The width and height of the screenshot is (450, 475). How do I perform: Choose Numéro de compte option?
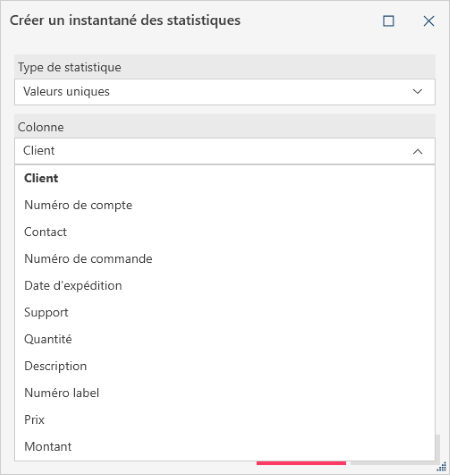point(225,205)
